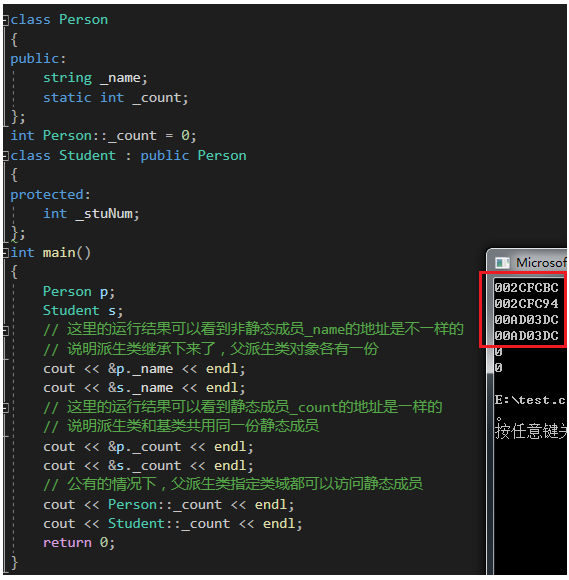The height and width of the screenshot is (580, 569).
Task: Click the 'int _stuNum;' member line
Action: (91, 214)
